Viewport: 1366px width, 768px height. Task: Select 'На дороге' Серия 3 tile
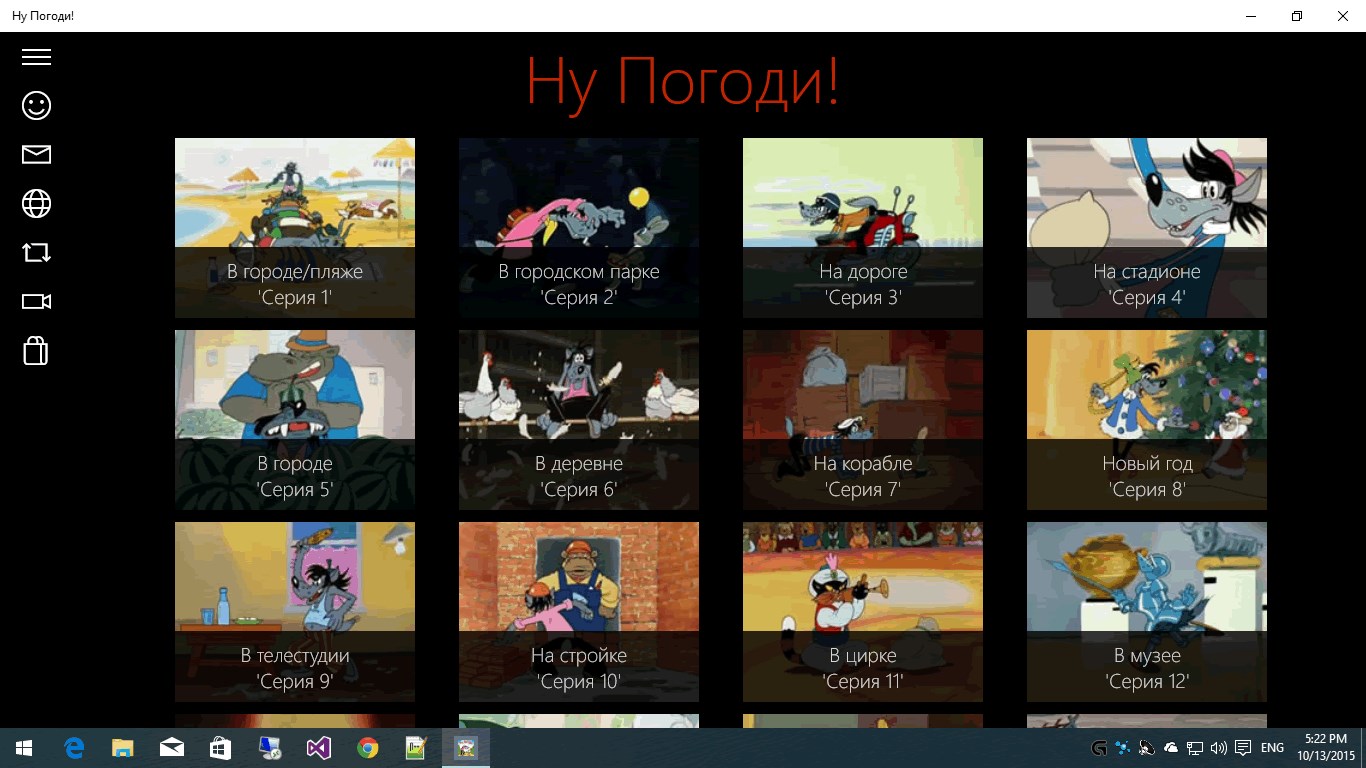tap(863, 228)
